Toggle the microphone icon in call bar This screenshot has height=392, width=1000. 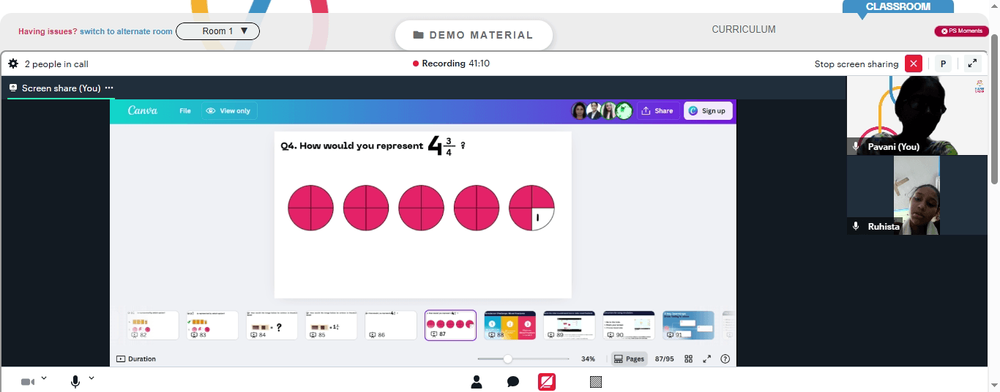[x=75, y=382]
